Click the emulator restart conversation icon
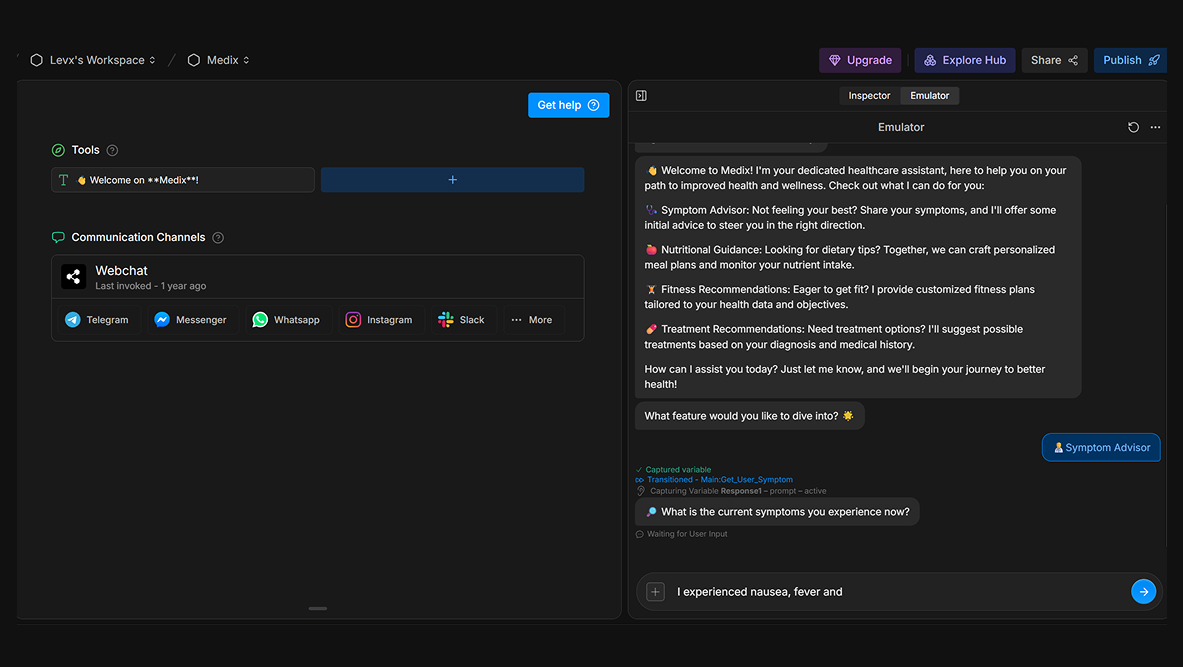This screenshot has height=667, width=1183. coord(1133,127)
